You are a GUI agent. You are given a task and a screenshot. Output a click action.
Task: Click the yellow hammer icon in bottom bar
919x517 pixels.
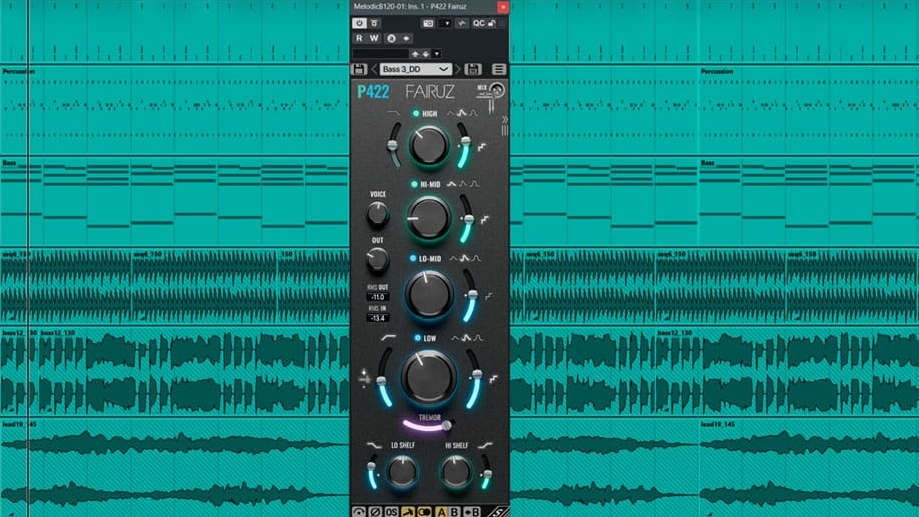[x=407, y=512]
